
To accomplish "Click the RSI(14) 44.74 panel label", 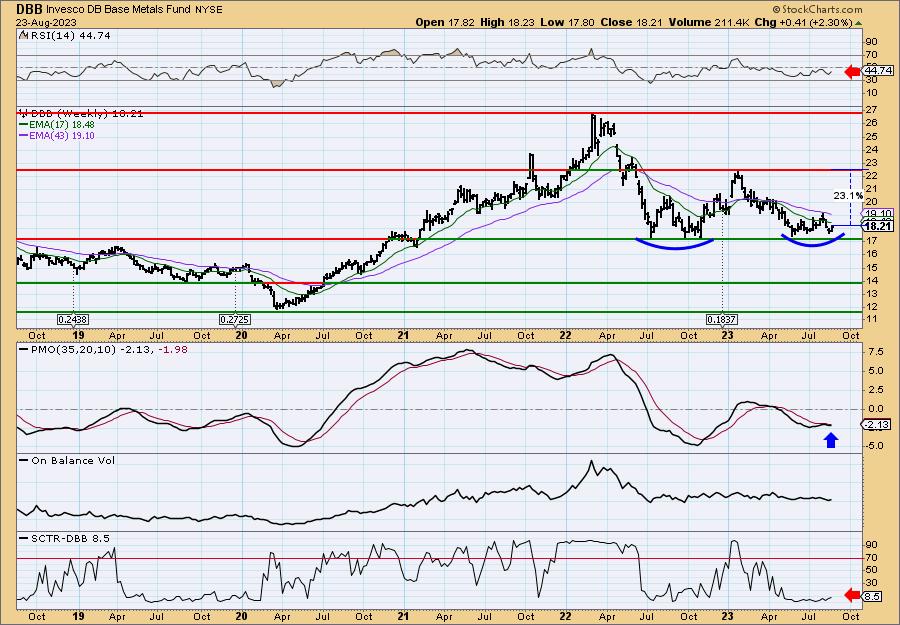I will pos(69,35).
